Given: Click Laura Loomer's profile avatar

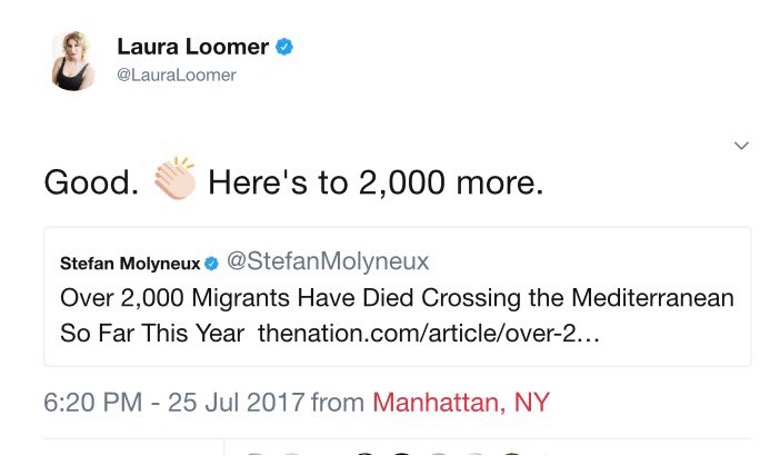Looking at the screenshot, I should [x=72, y=60].
